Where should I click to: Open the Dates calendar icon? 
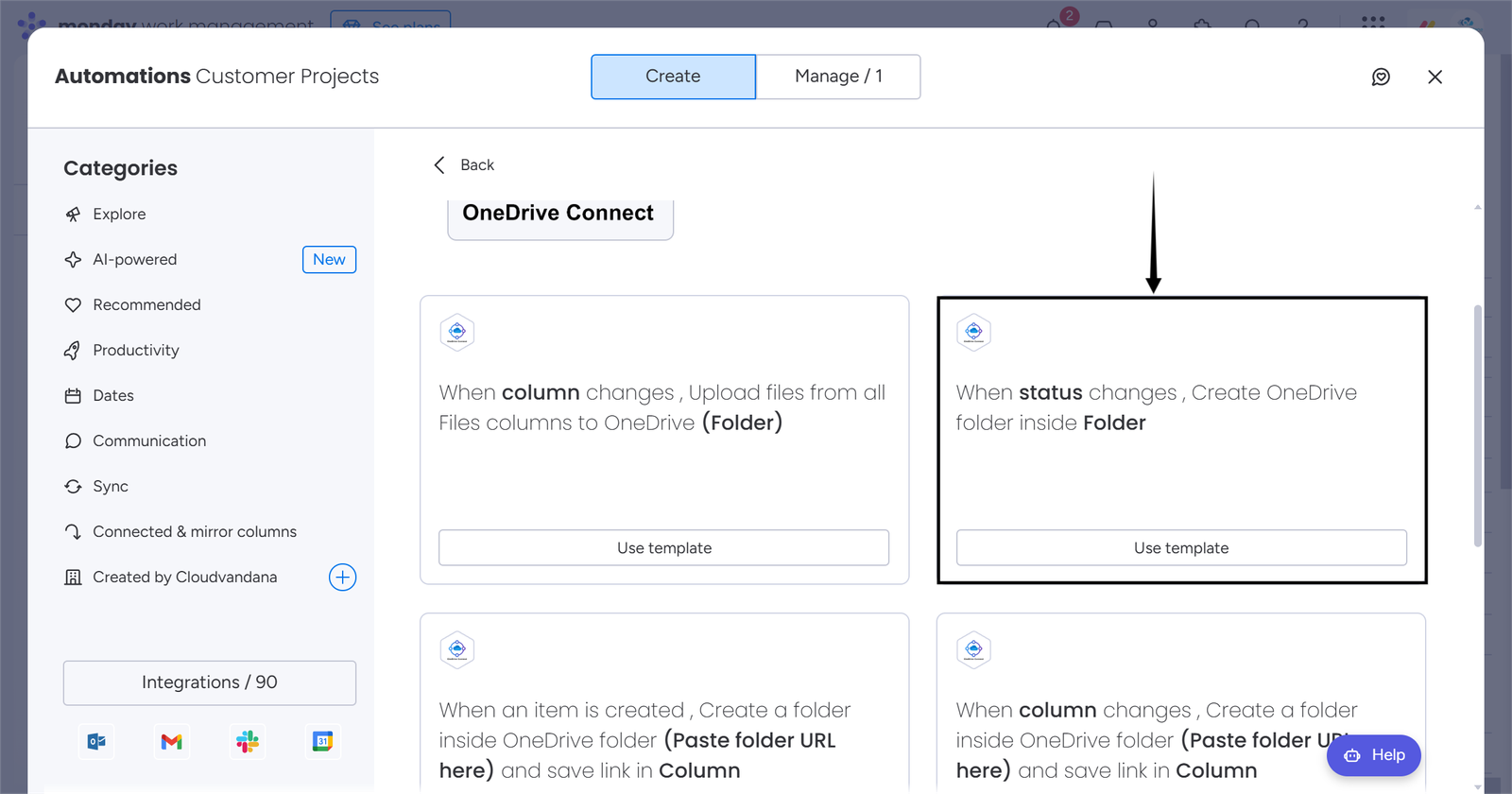[73, 396]
